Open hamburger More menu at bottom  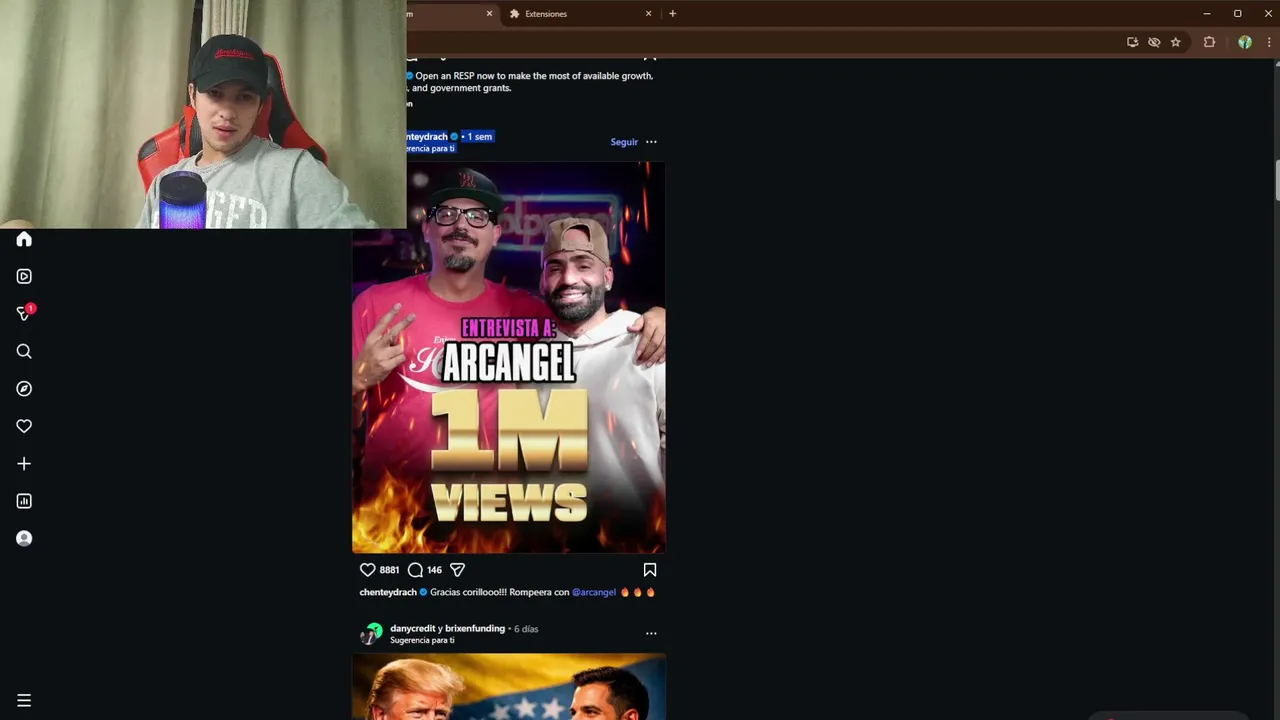tap(24, 701)
